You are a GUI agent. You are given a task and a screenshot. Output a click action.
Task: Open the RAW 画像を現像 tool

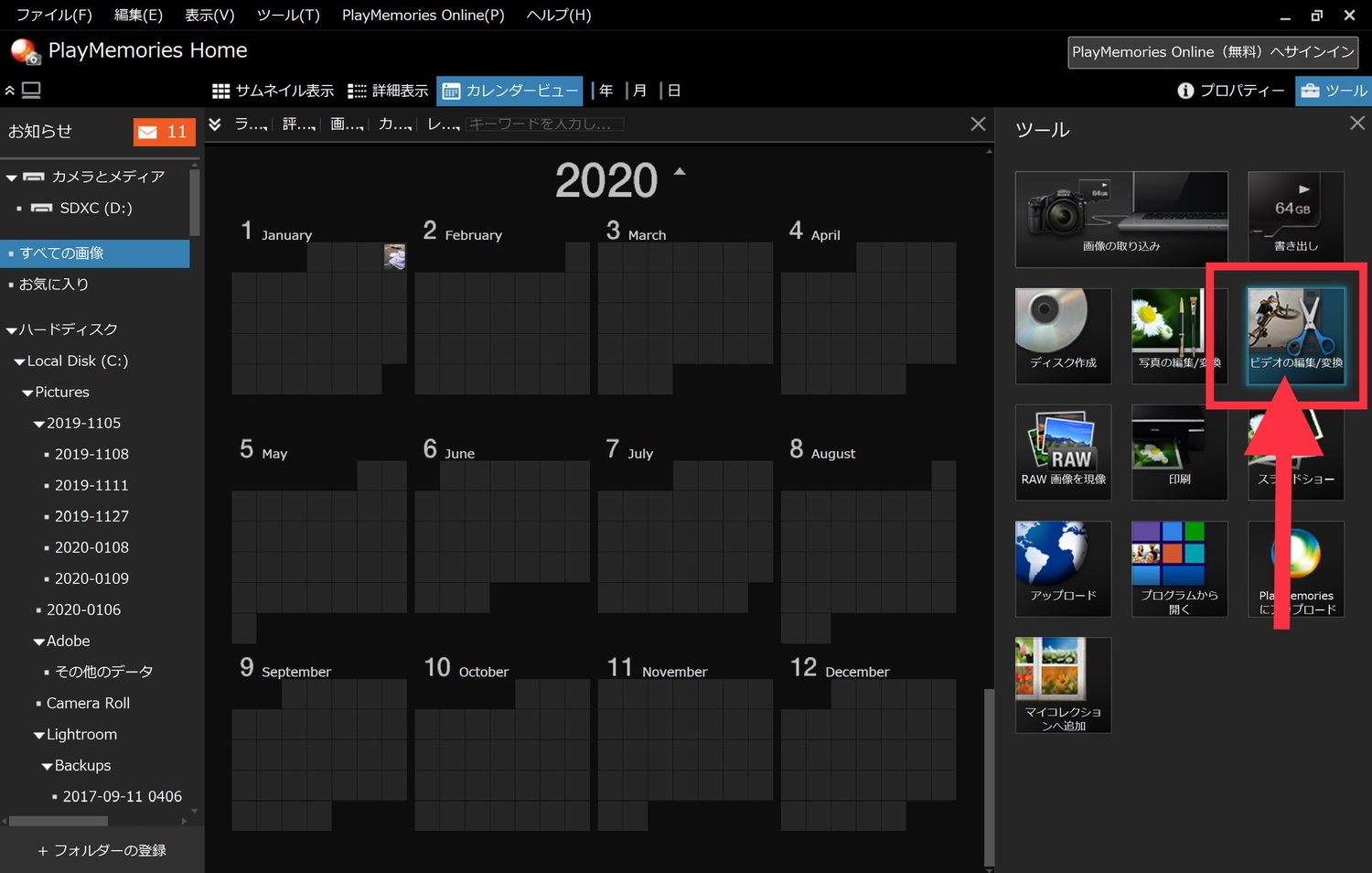pos(1063,452)
